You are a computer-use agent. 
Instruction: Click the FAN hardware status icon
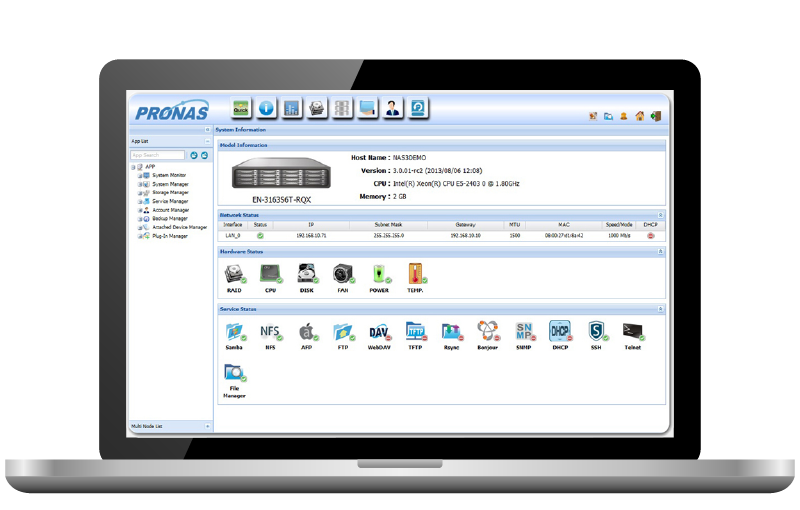343,273
